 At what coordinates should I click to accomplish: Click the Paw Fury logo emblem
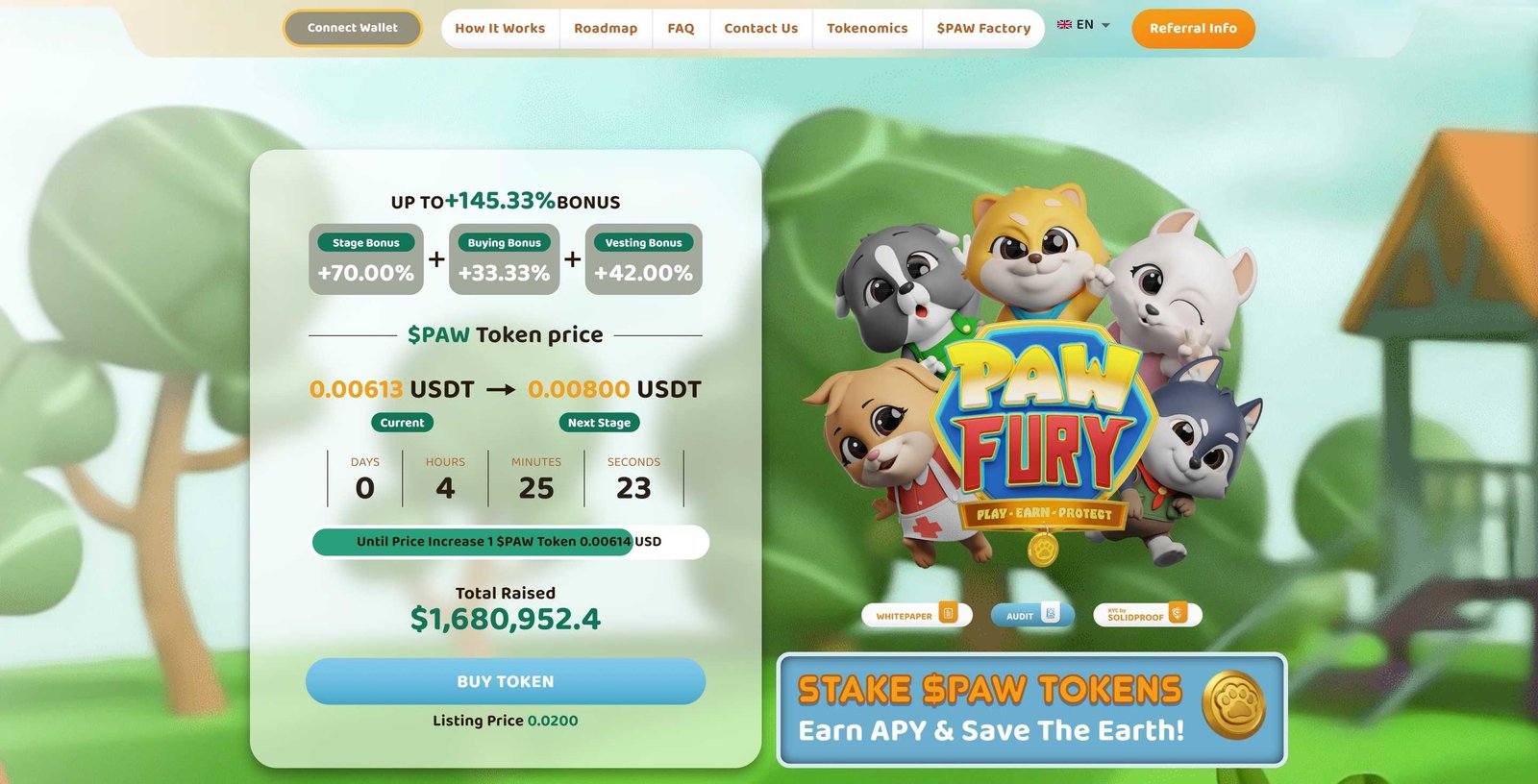coord(1041,421)
